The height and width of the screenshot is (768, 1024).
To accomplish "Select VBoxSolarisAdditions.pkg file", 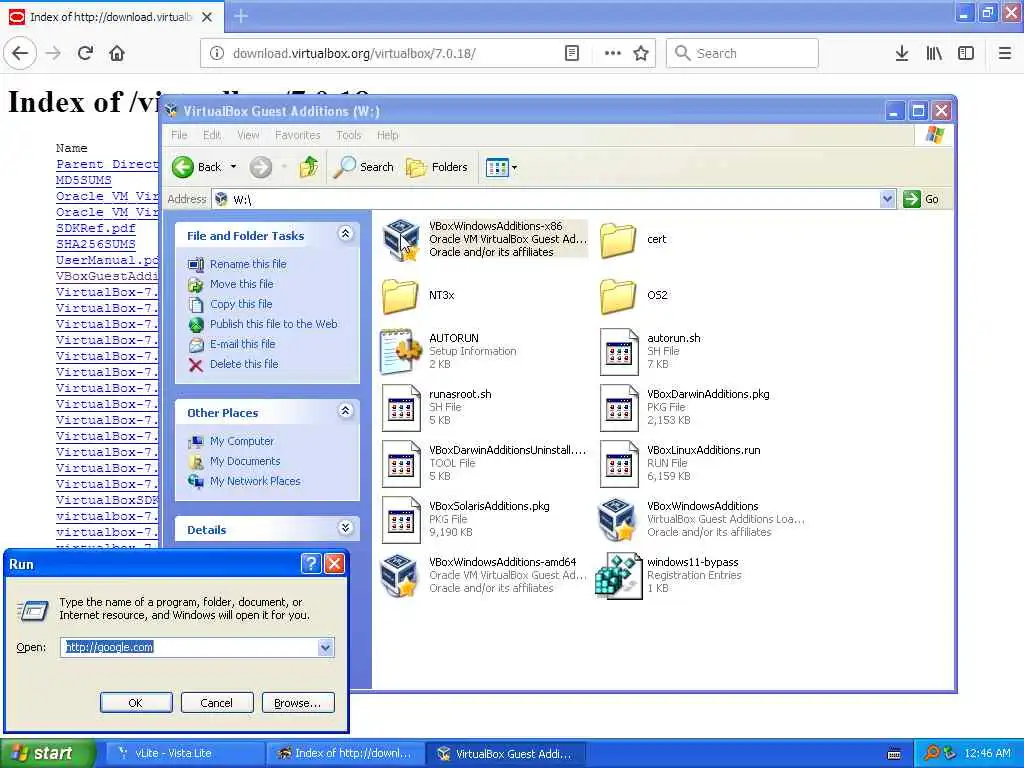I will [x=400, y=520].
